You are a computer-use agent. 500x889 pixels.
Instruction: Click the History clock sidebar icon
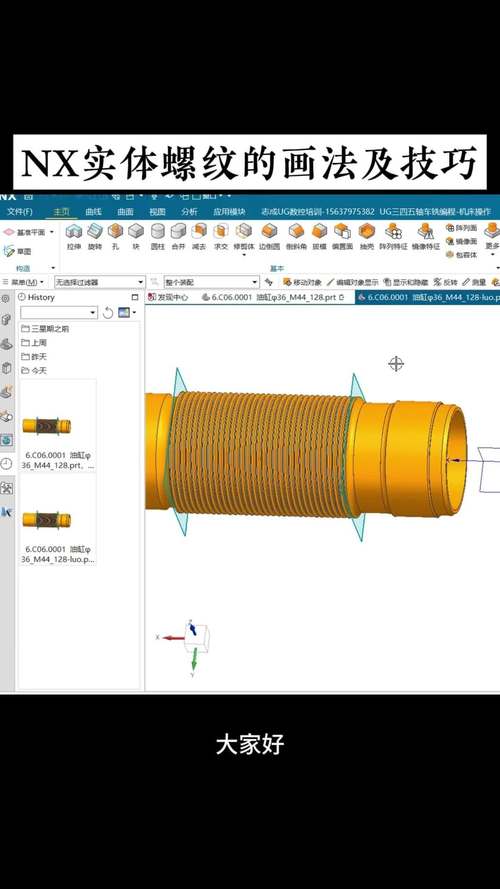click(6, 464)
